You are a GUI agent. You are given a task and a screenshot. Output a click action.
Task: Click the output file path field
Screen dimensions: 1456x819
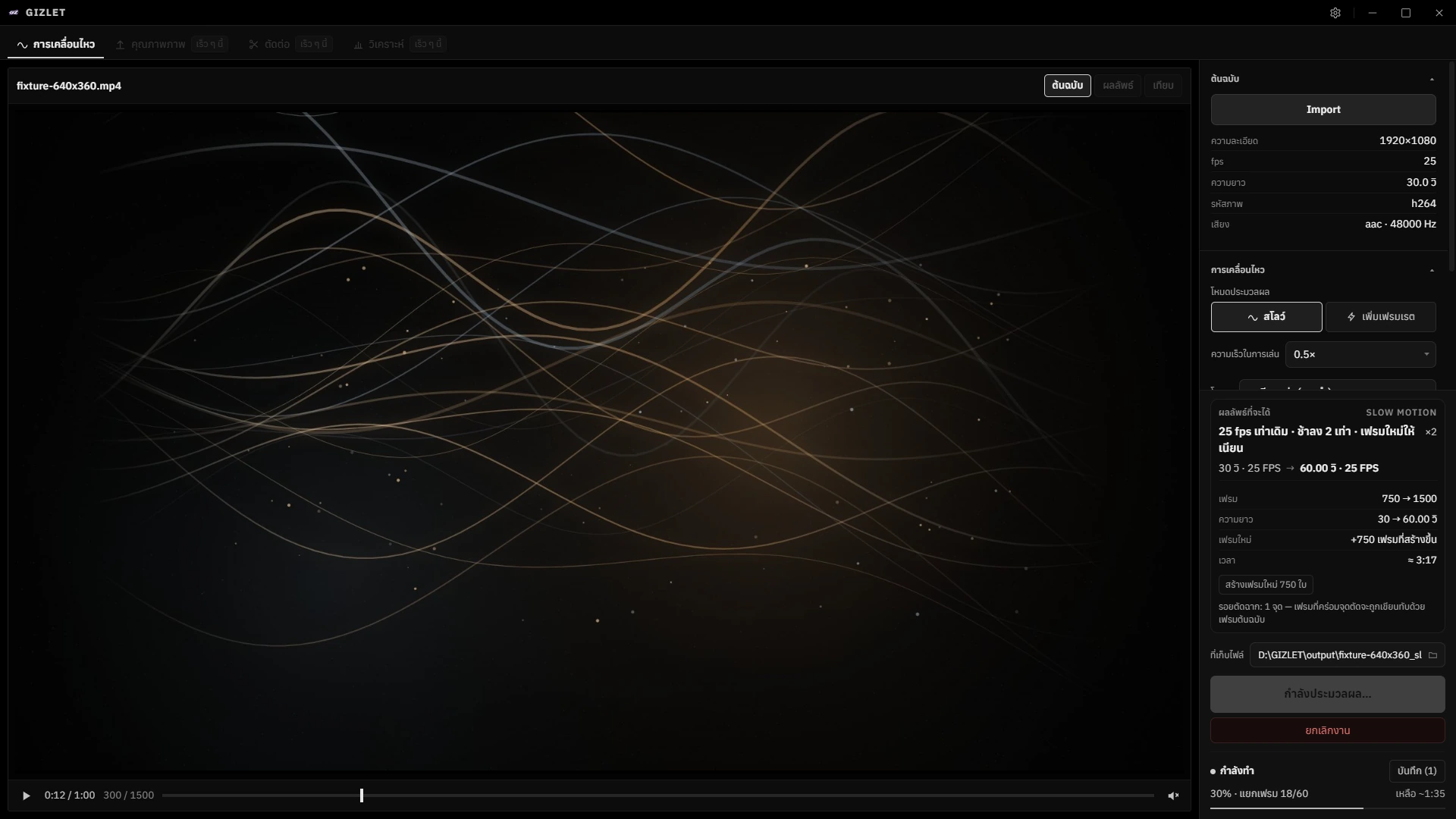[x=1347, y=655]
